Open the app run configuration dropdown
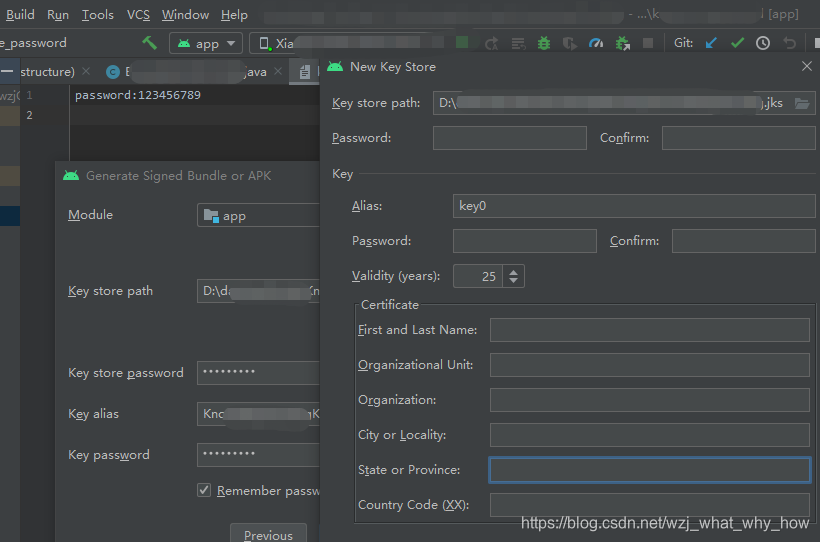 [x=206, y=43]
